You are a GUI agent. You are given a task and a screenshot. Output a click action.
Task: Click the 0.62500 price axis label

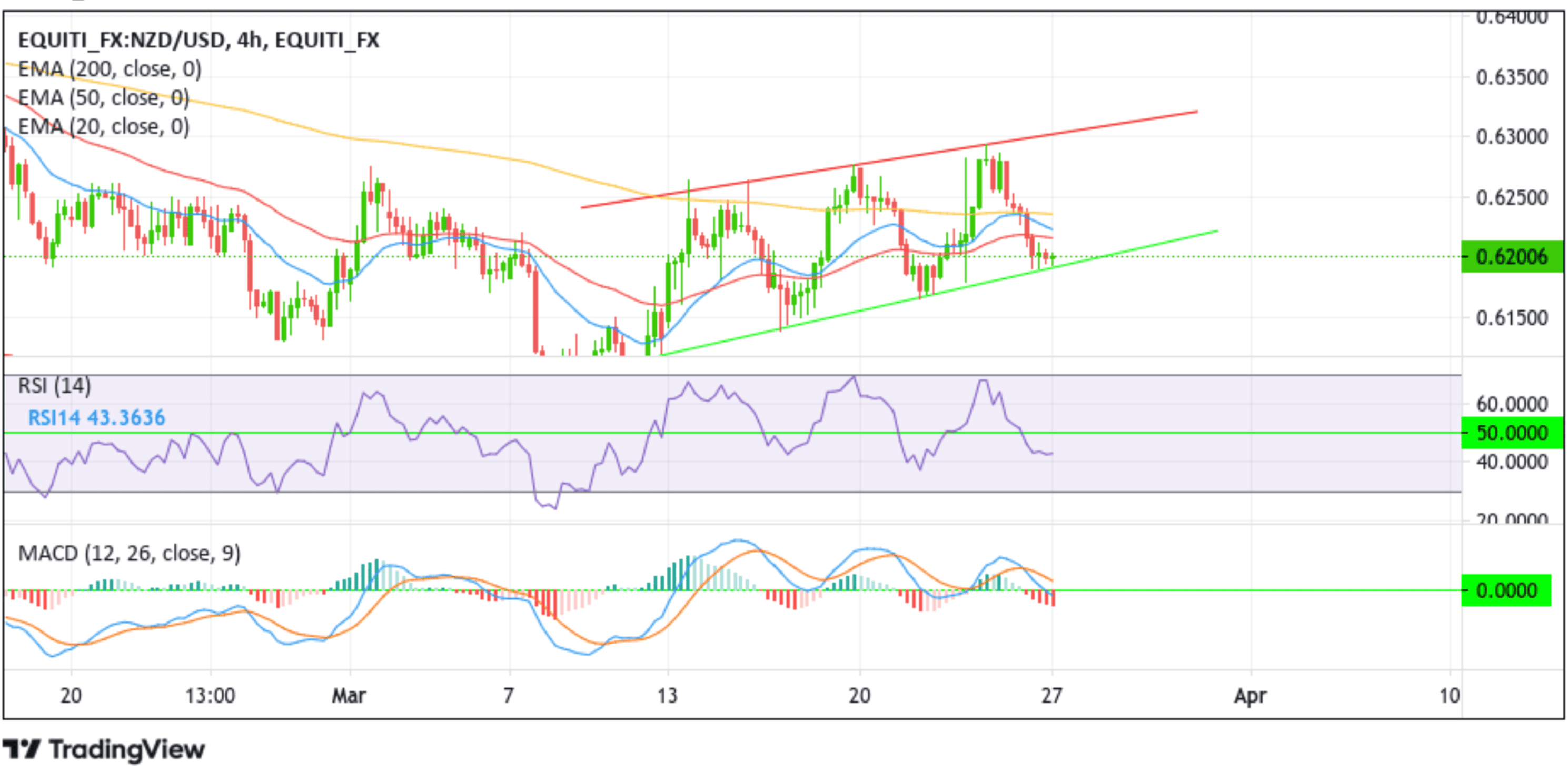click(1512, 197)
